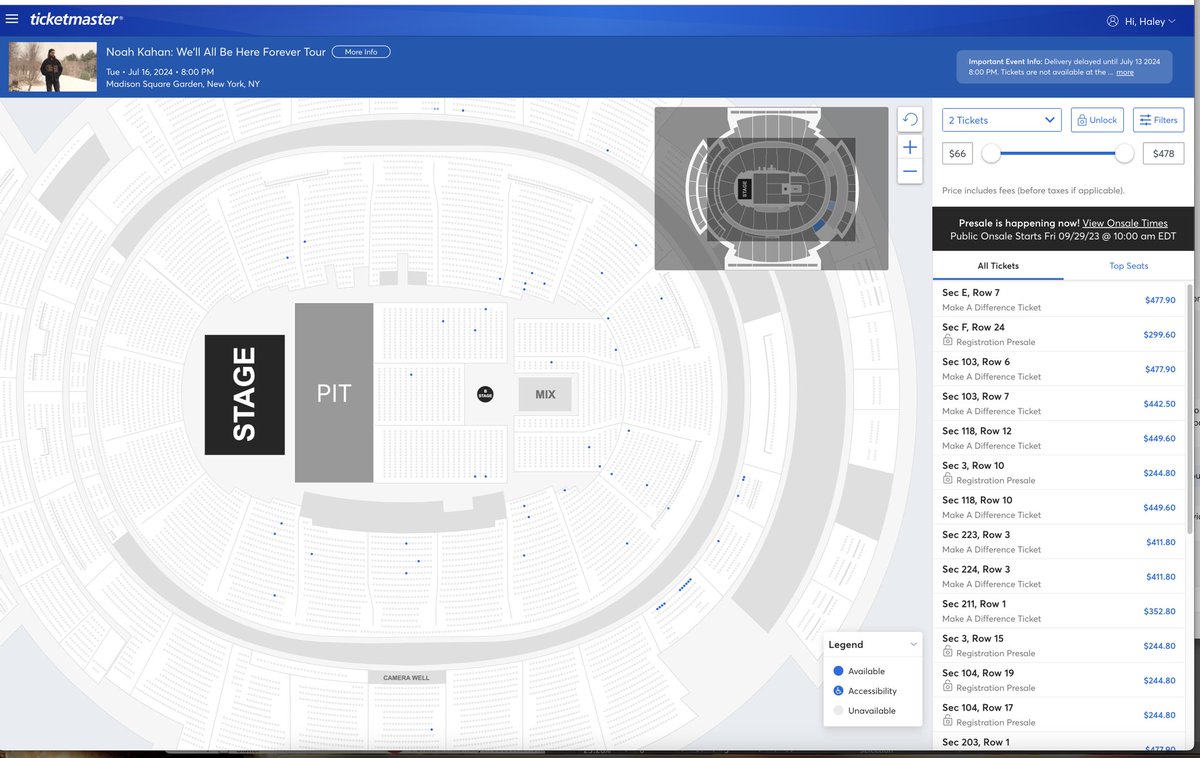
Task: Click the $66 minimum price field
Action: (958, 153)
